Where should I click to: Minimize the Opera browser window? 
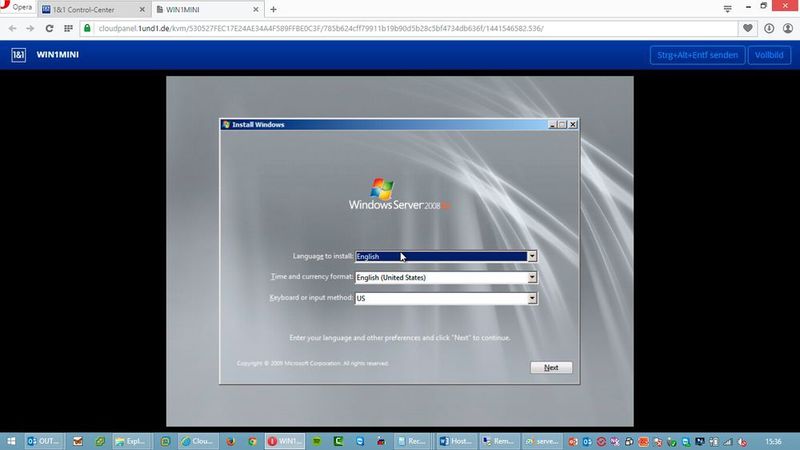(x=748, y=7)
